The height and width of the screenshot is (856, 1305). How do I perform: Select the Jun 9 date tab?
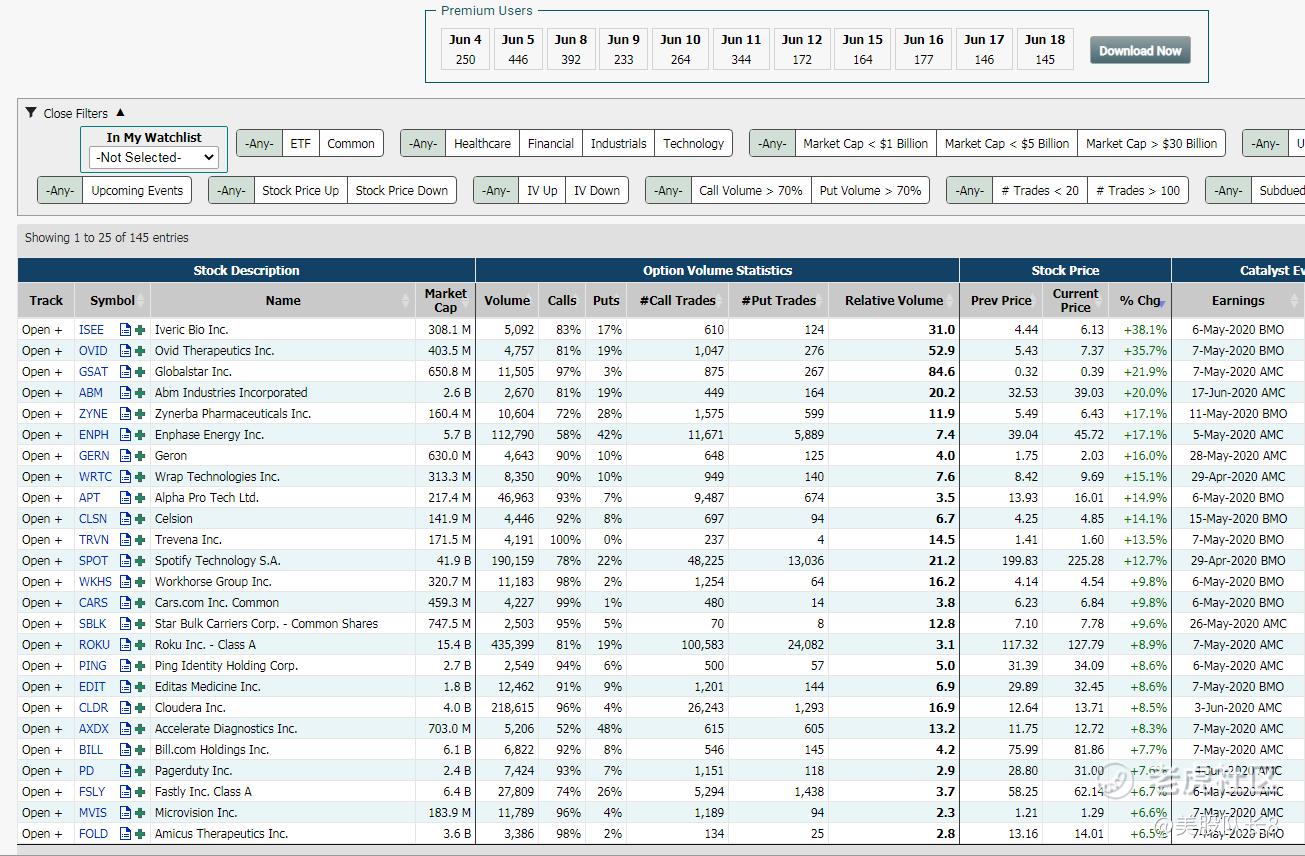click(x=623, y=49)
